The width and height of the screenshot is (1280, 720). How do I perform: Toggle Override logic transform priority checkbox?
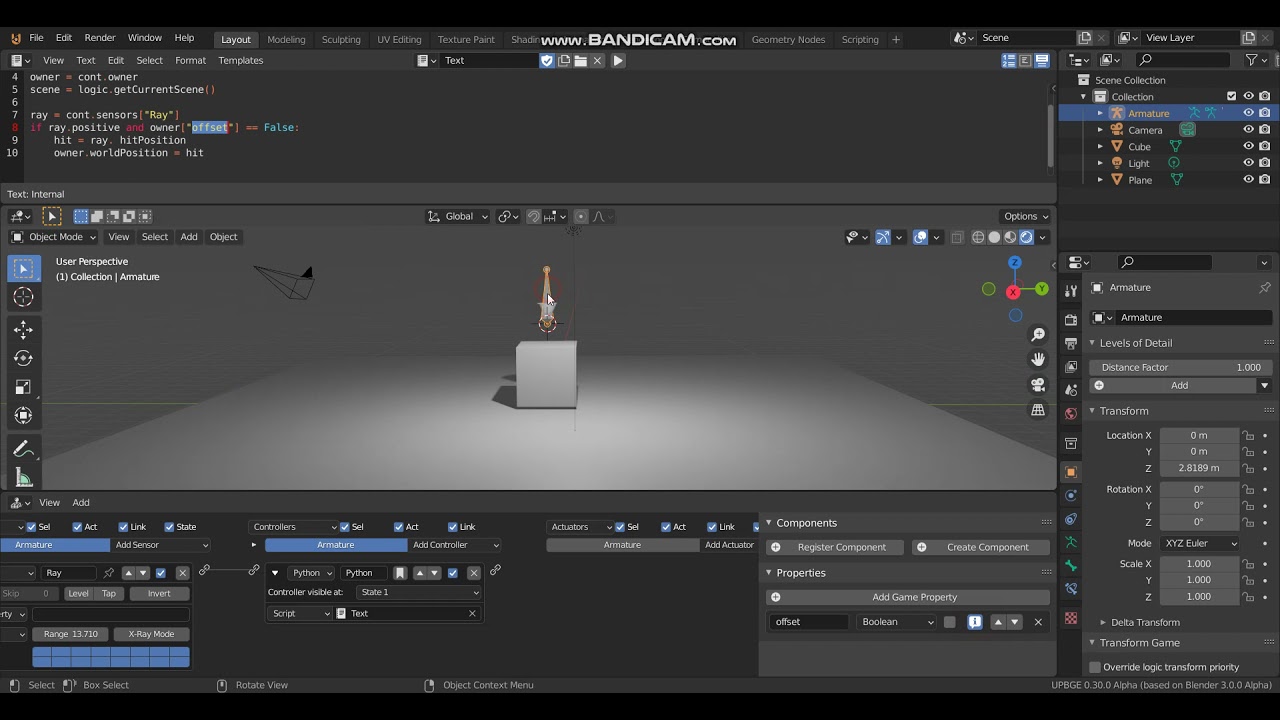click(1095, 667)
